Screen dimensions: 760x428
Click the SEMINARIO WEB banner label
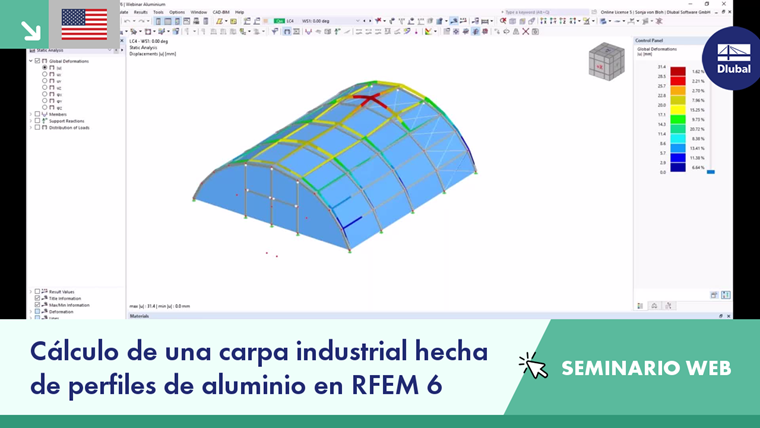(x=646, y=368)
